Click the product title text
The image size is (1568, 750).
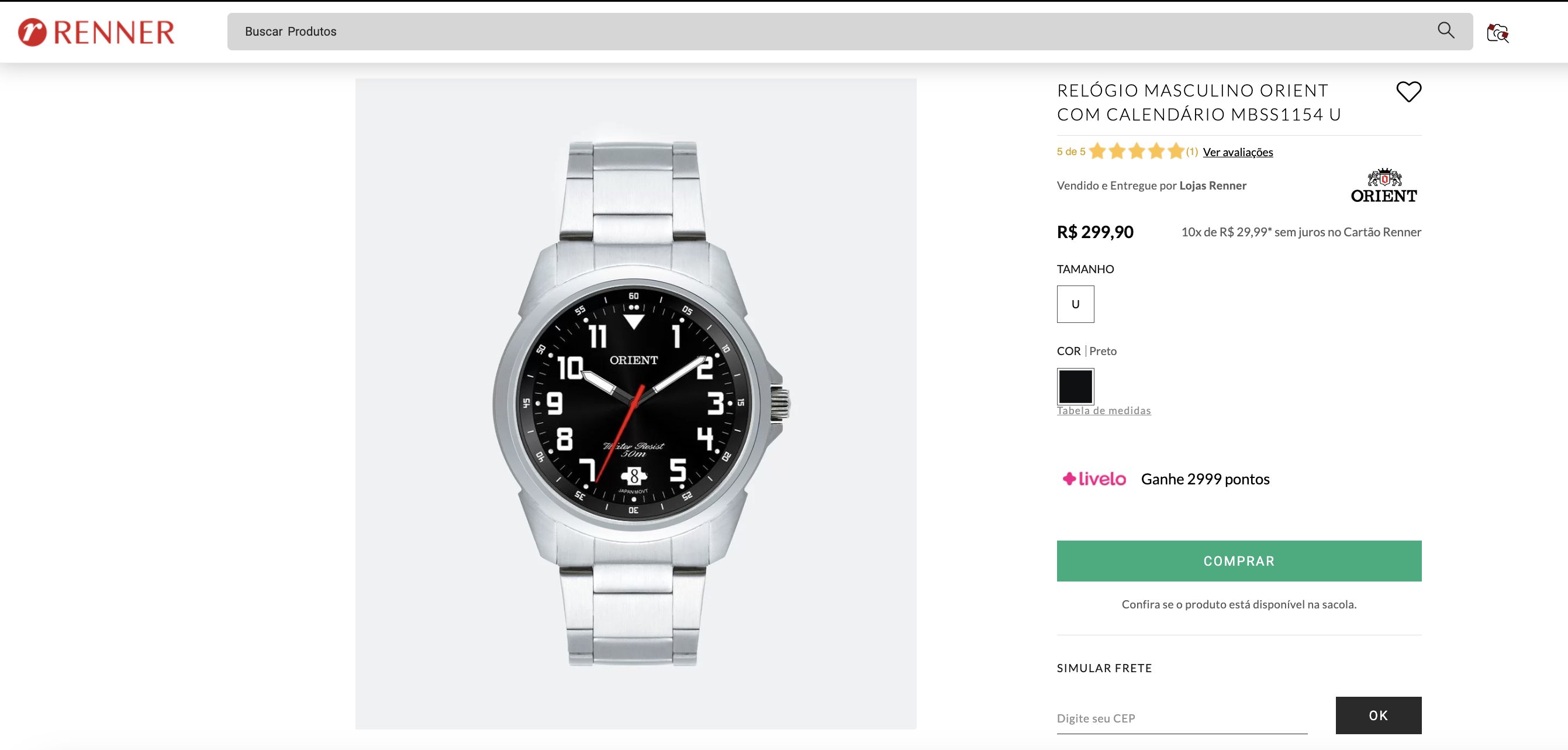(x=1199, y=102)
